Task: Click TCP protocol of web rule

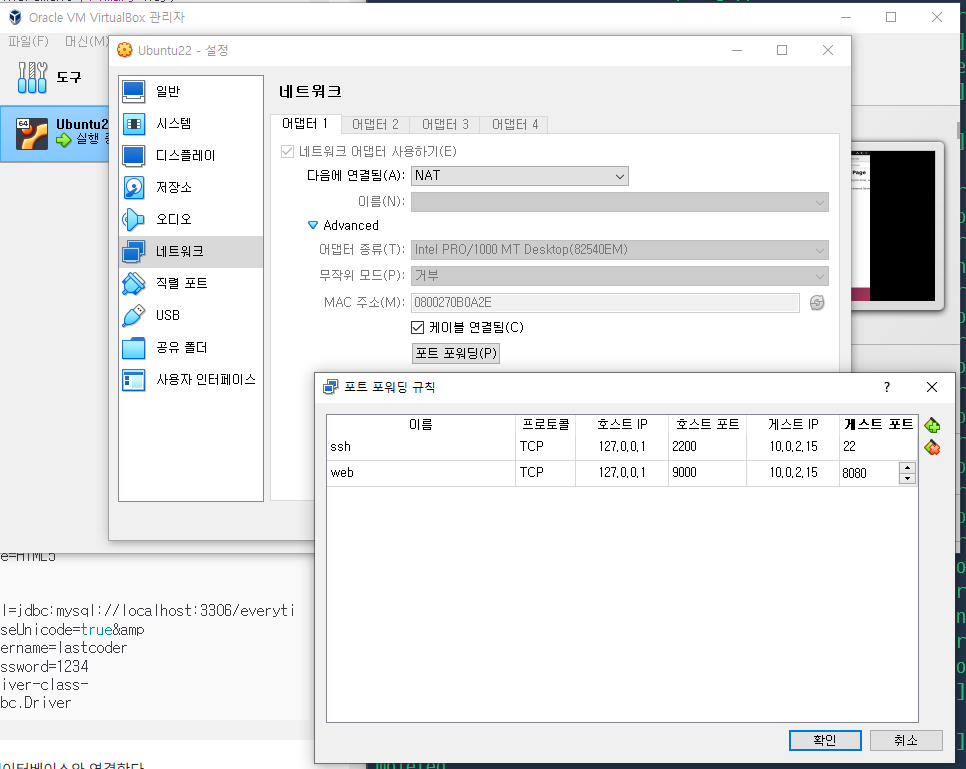Action: [545, 473]
